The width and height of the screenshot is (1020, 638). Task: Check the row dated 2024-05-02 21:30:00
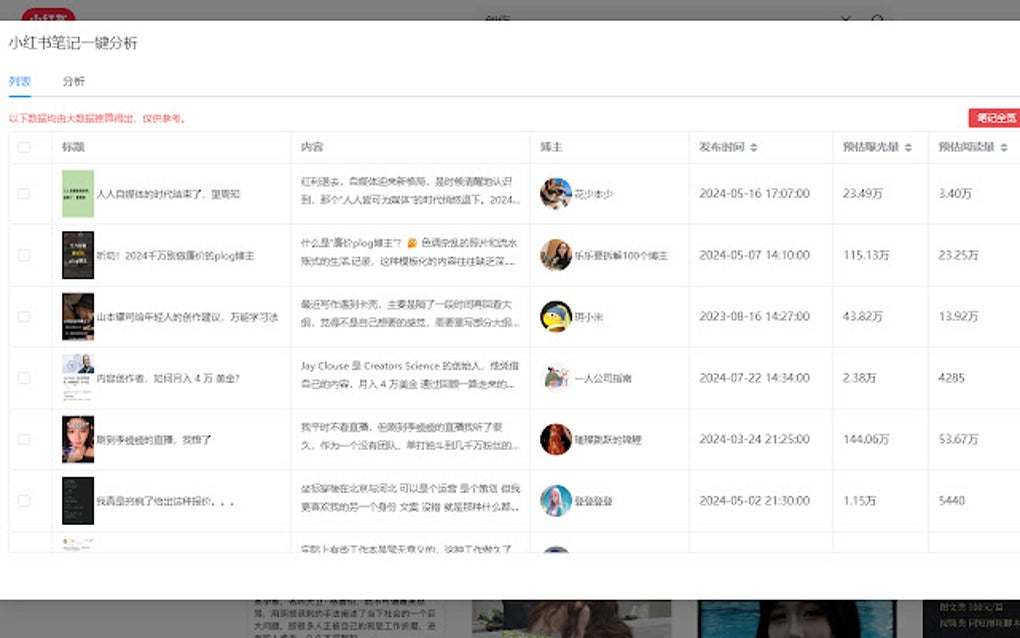click(24, 501)
